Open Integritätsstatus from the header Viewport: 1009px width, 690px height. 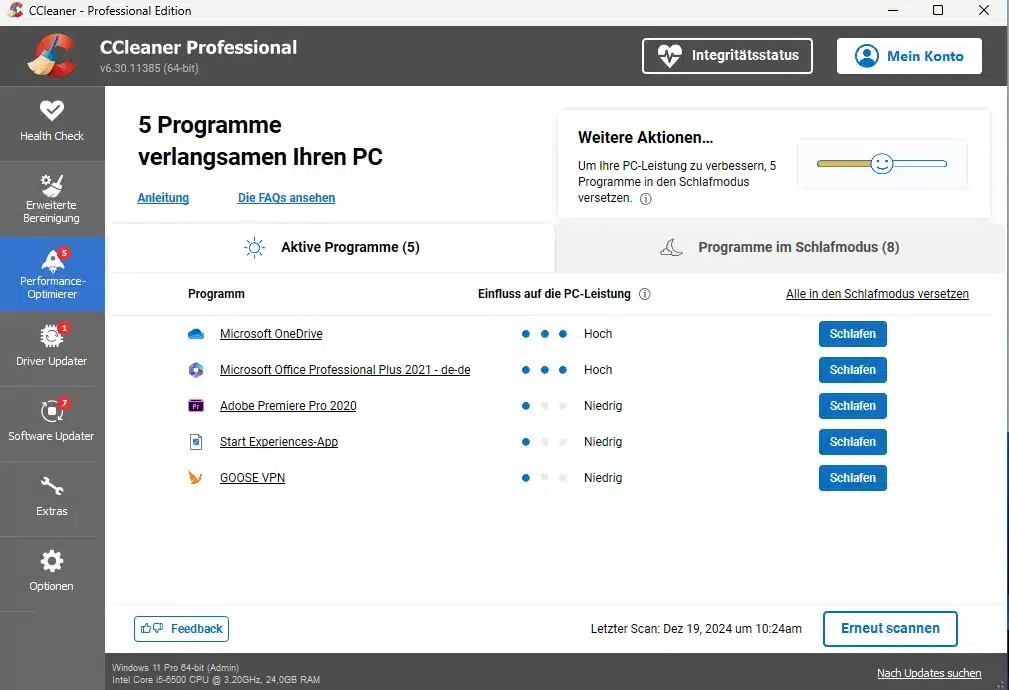click(727, 56)
